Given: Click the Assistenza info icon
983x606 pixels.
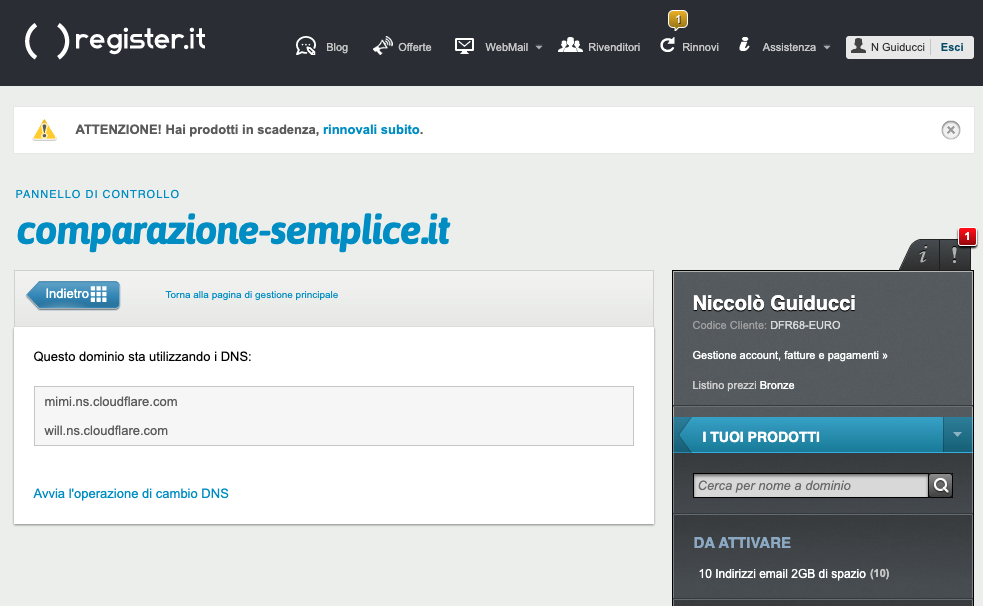Looking at the screenshot, I should pos(744,46).
